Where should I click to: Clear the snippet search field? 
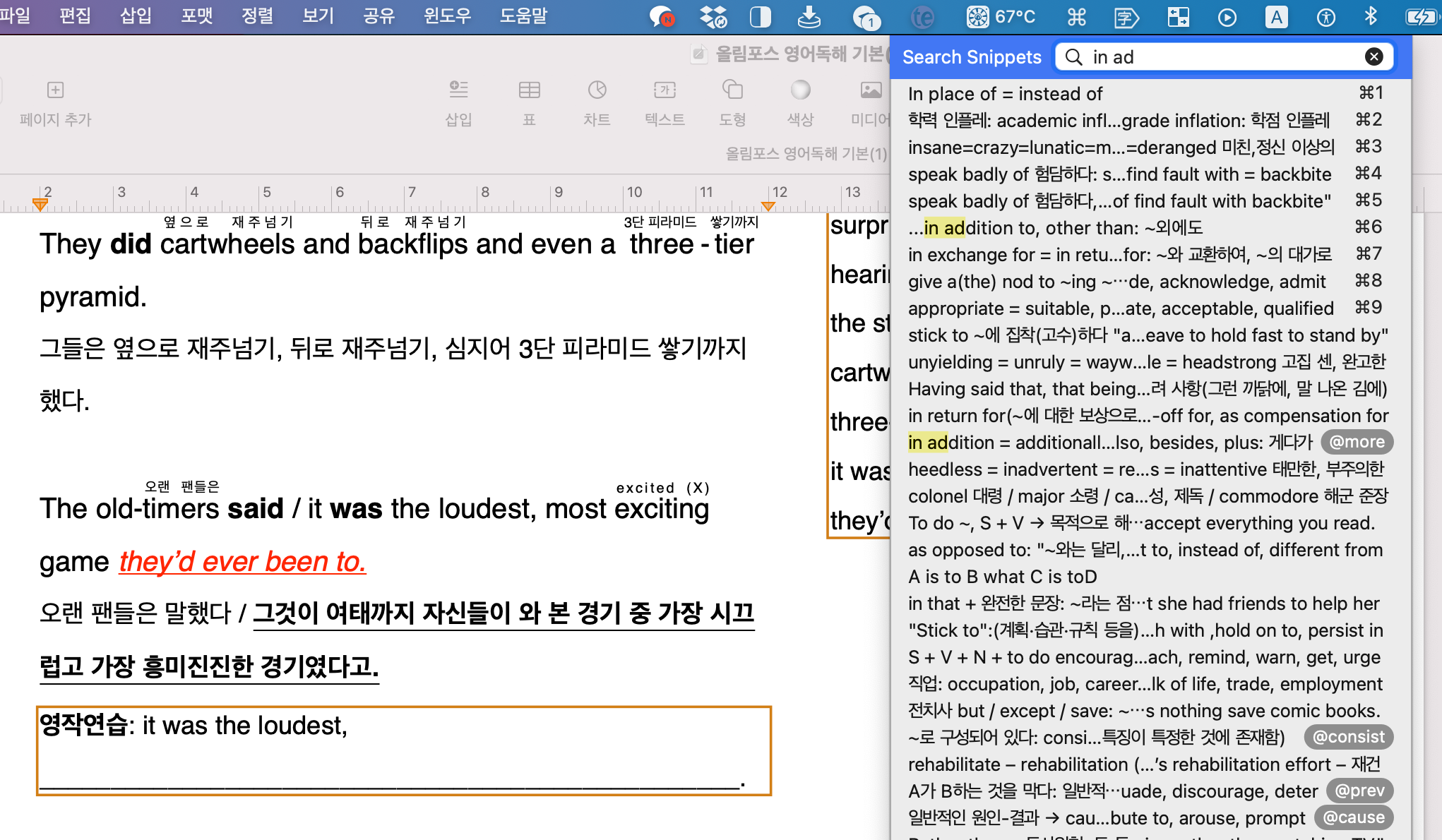[1374, 57]
